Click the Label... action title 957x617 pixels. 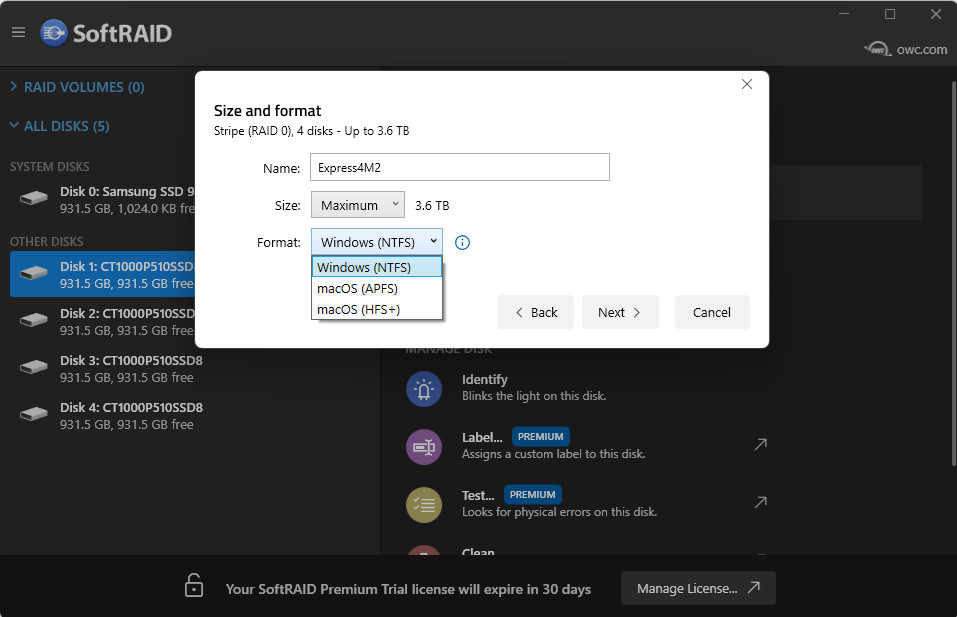482,438
